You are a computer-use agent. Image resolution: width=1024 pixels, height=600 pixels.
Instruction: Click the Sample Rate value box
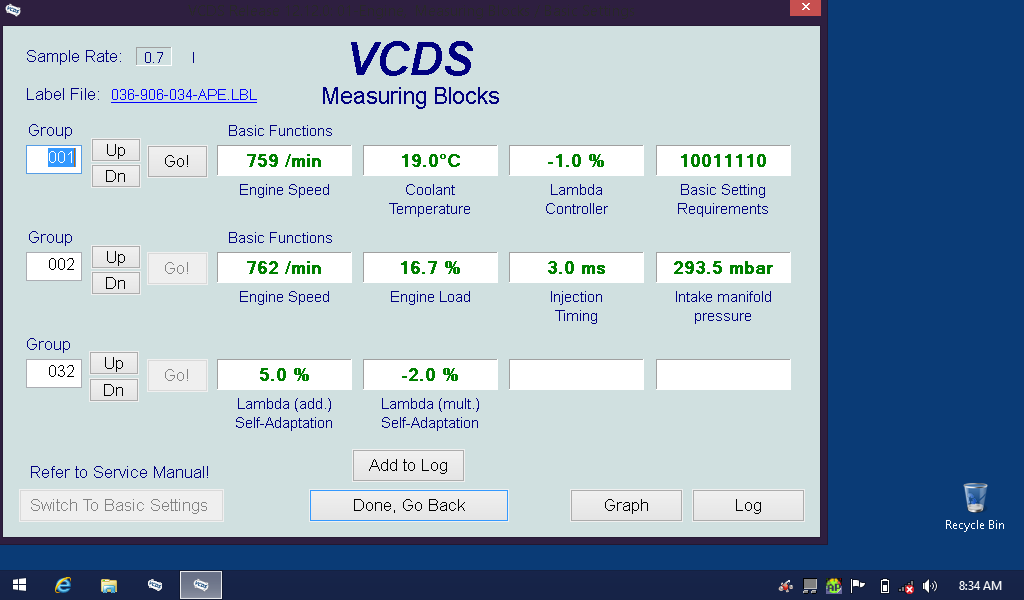(154, 57)
